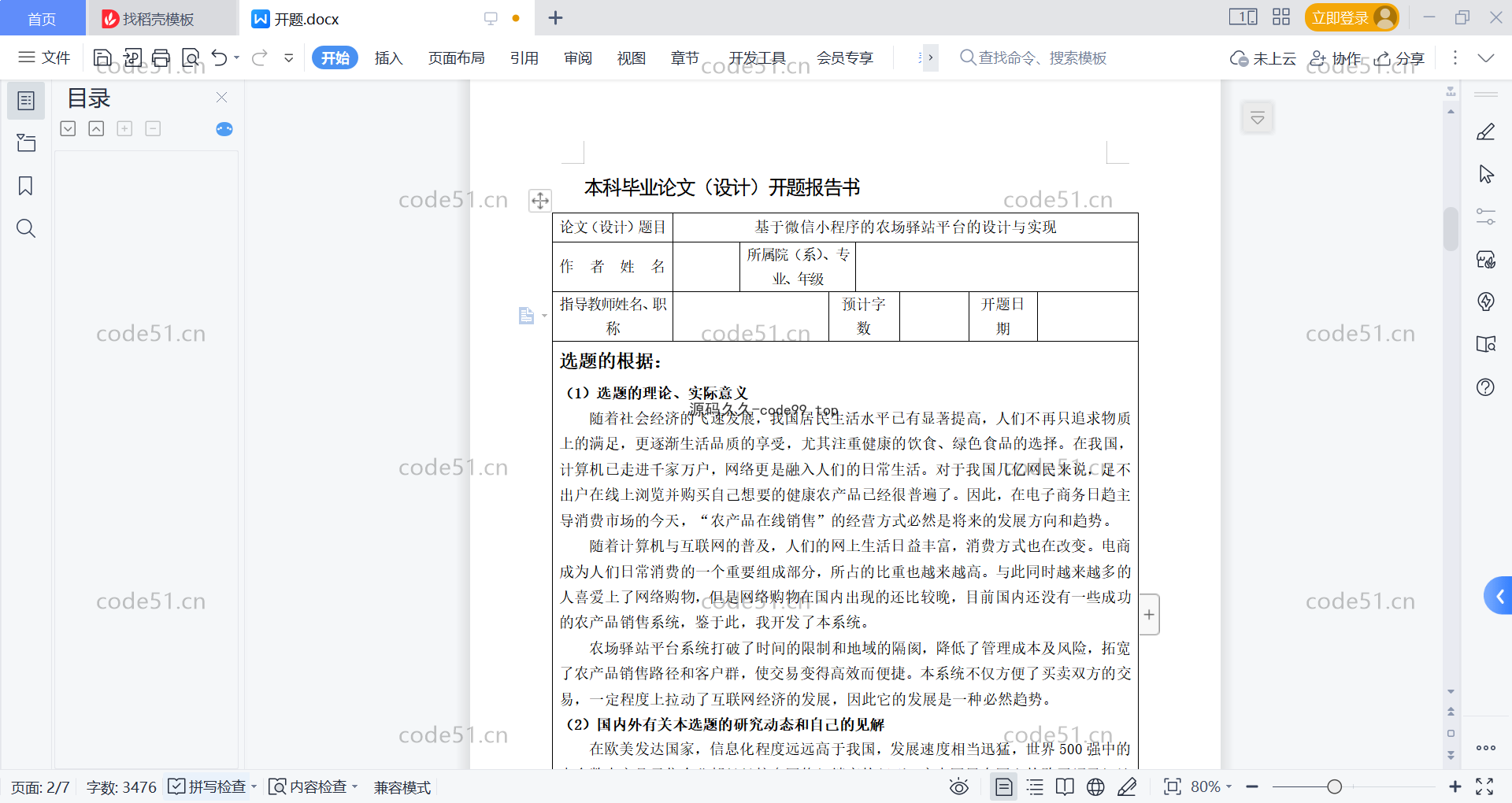Enter full screen with the expand icon

[x=1484, y=786]
